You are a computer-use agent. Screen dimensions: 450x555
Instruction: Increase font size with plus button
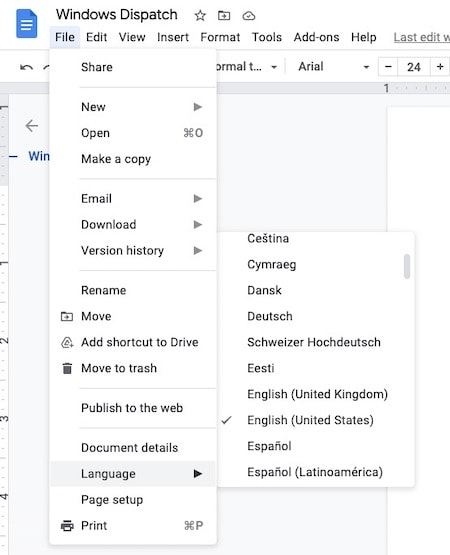click(440, 67)
